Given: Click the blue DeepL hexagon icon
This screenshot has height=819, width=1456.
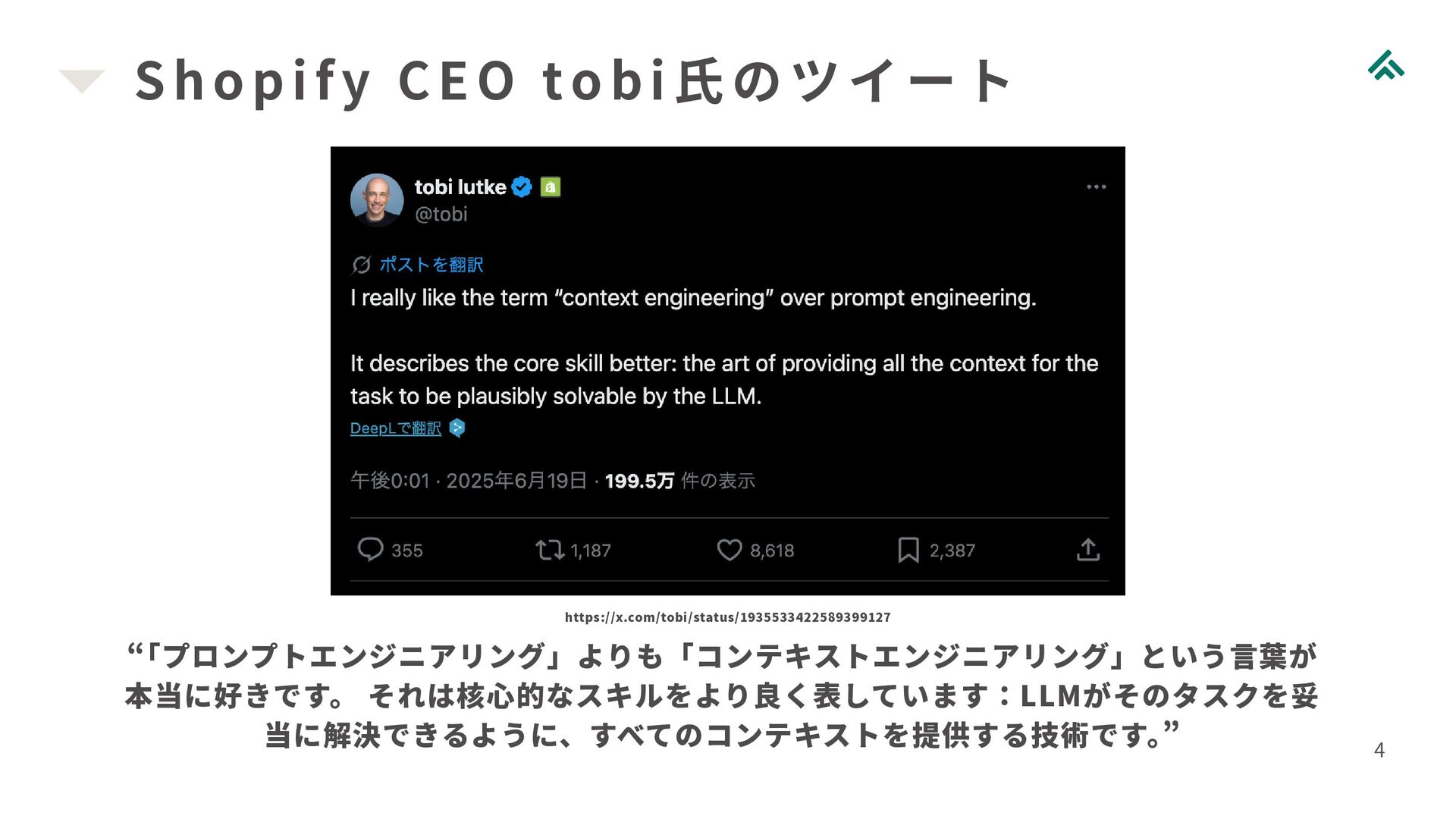Looking at the screenshot, I should [x=457, y=428].
